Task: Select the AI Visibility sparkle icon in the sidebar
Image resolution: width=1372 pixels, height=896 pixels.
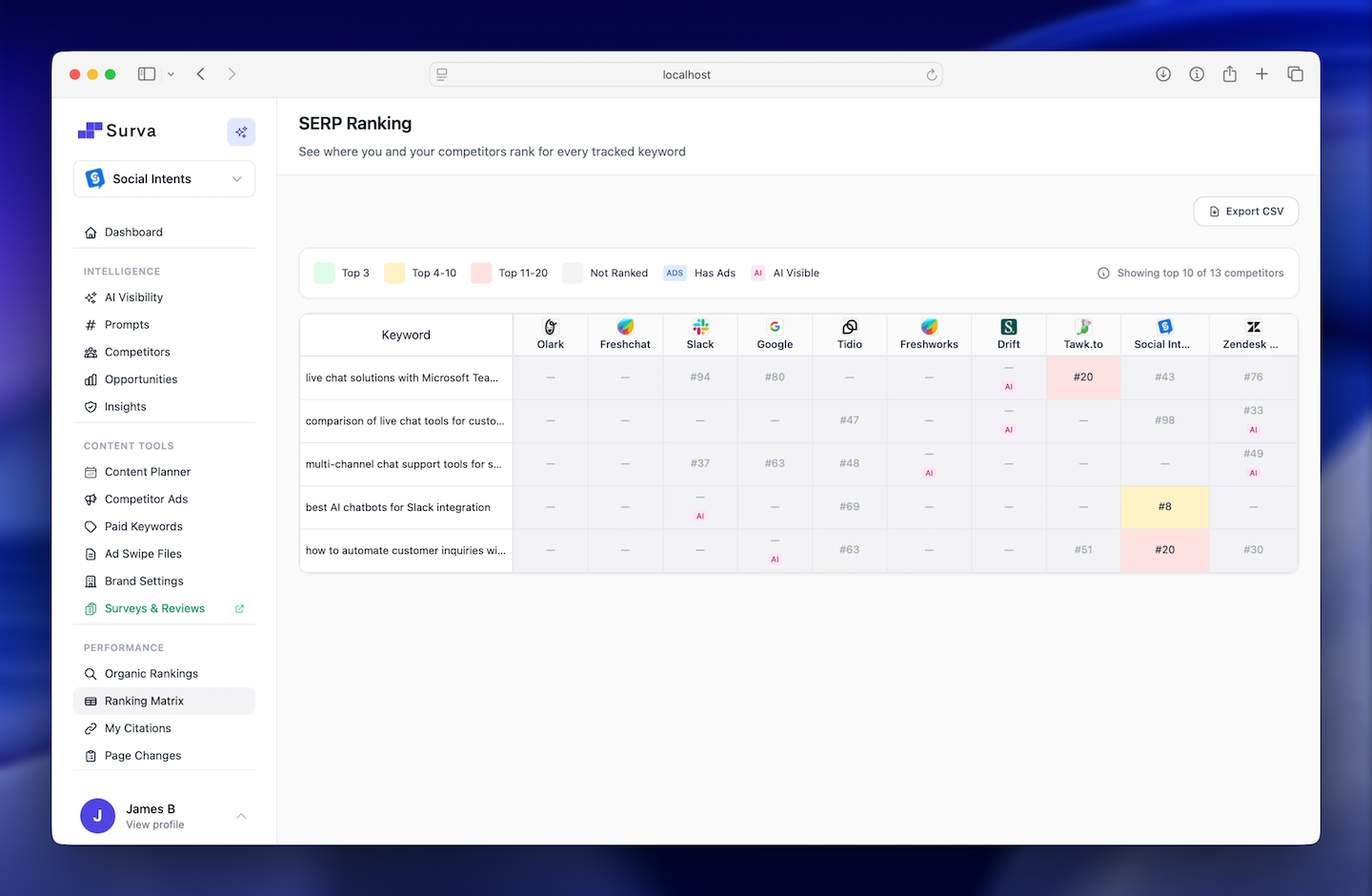Action: pyautogui.click(x=90, y=296)
